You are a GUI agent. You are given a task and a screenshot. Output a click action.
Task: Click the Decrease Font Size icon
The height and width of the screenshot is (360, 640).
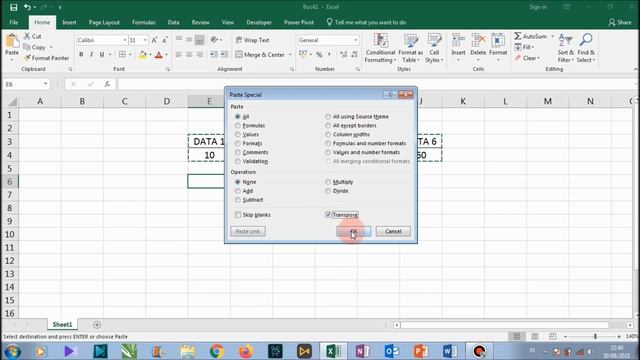click(x=164, y=40)
